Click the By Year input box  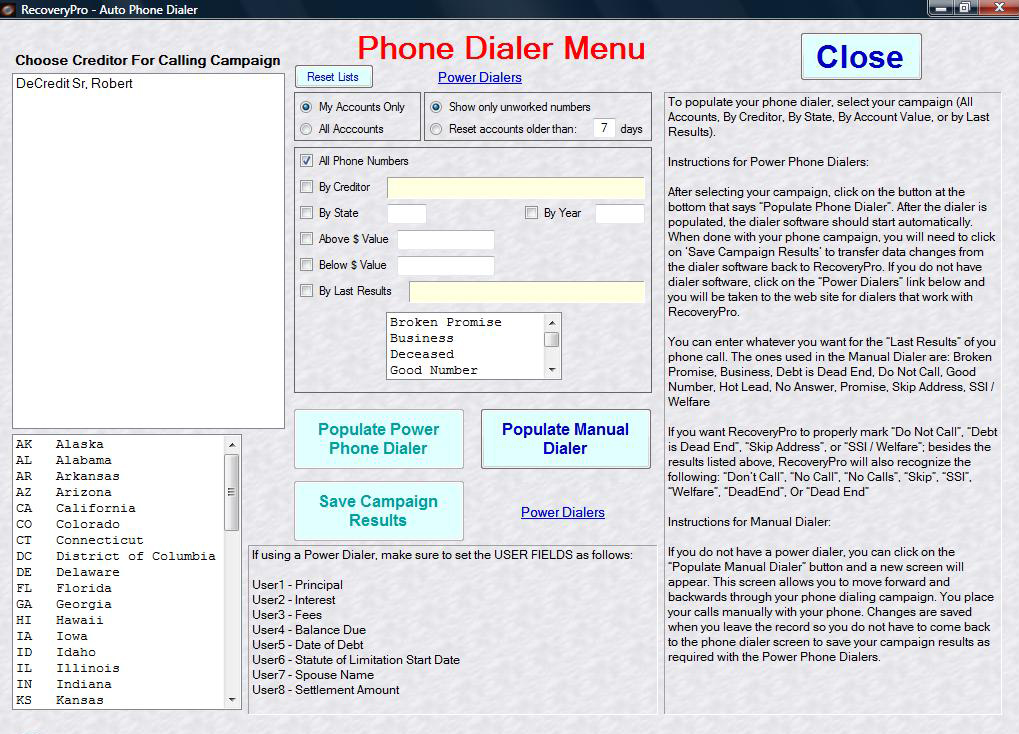(x=619, y=213)
